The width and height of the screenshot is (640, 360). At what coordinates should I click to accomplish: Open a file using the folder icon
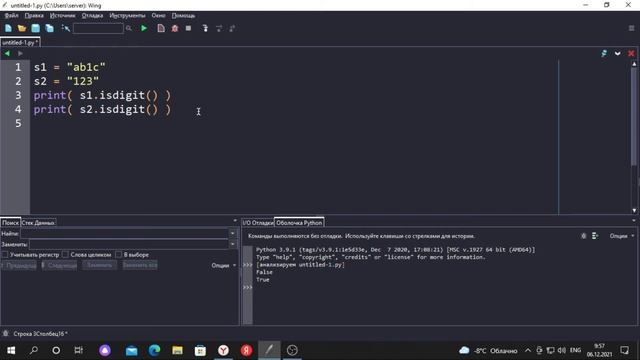(x=22, y=28)
